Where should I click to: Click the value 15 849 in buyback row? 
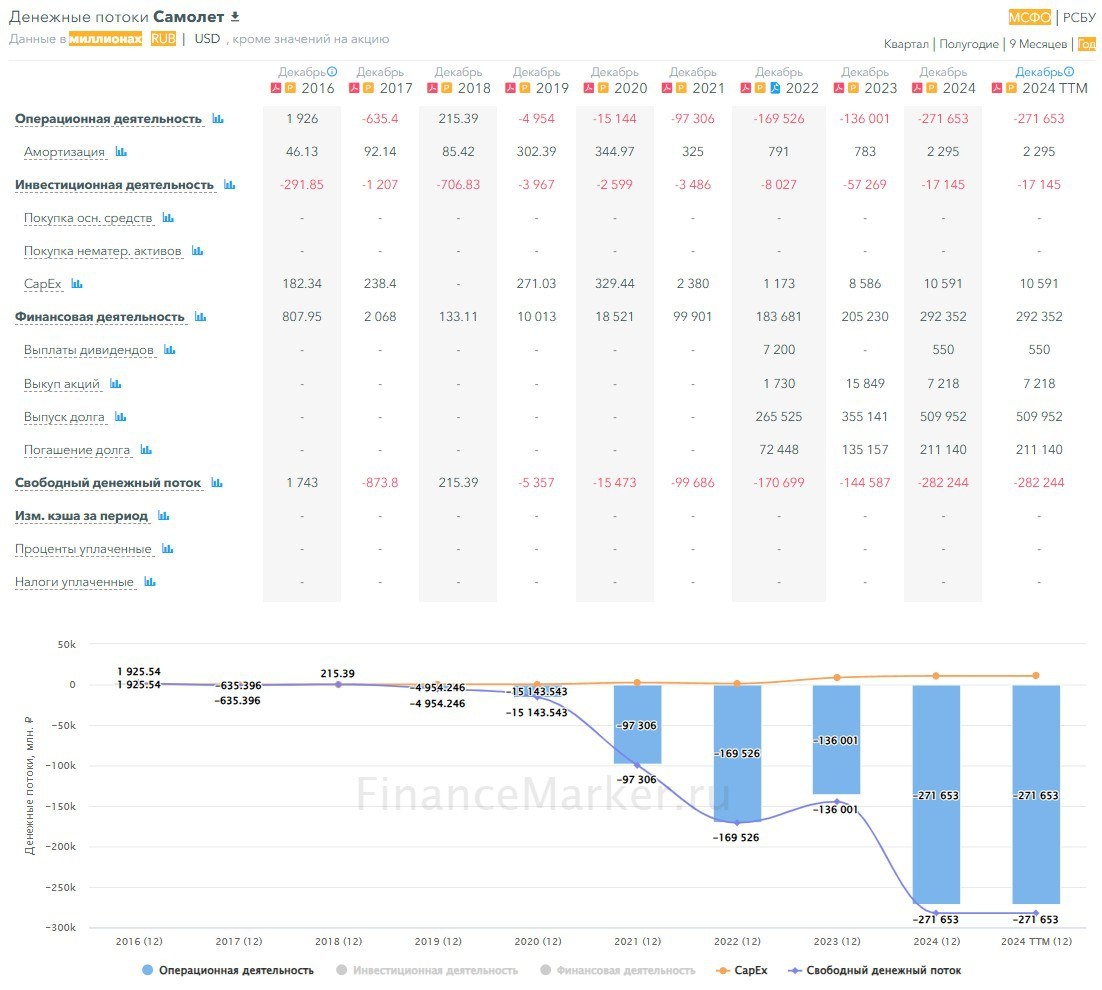(864, 384)
